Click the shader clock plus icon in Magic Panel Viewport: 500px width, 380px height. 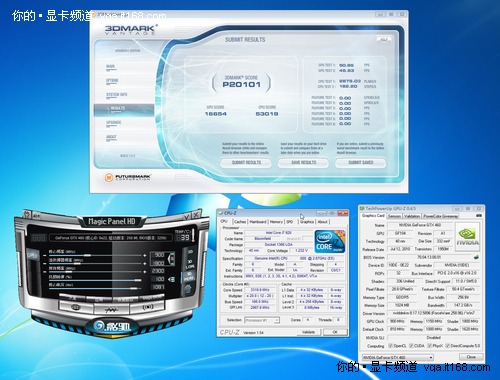(144, 264)
